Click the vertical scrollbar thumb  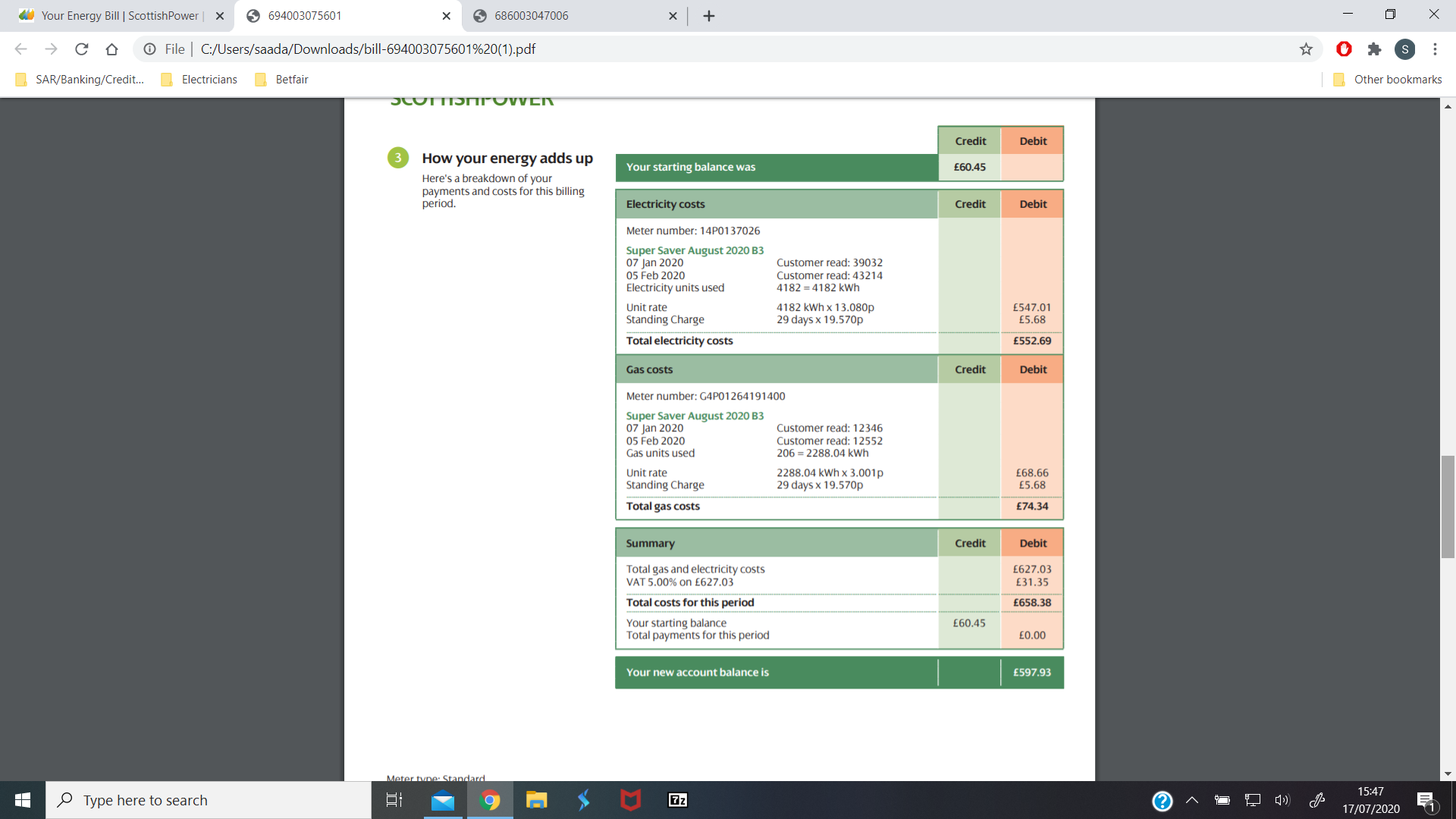pos(1448,507)
